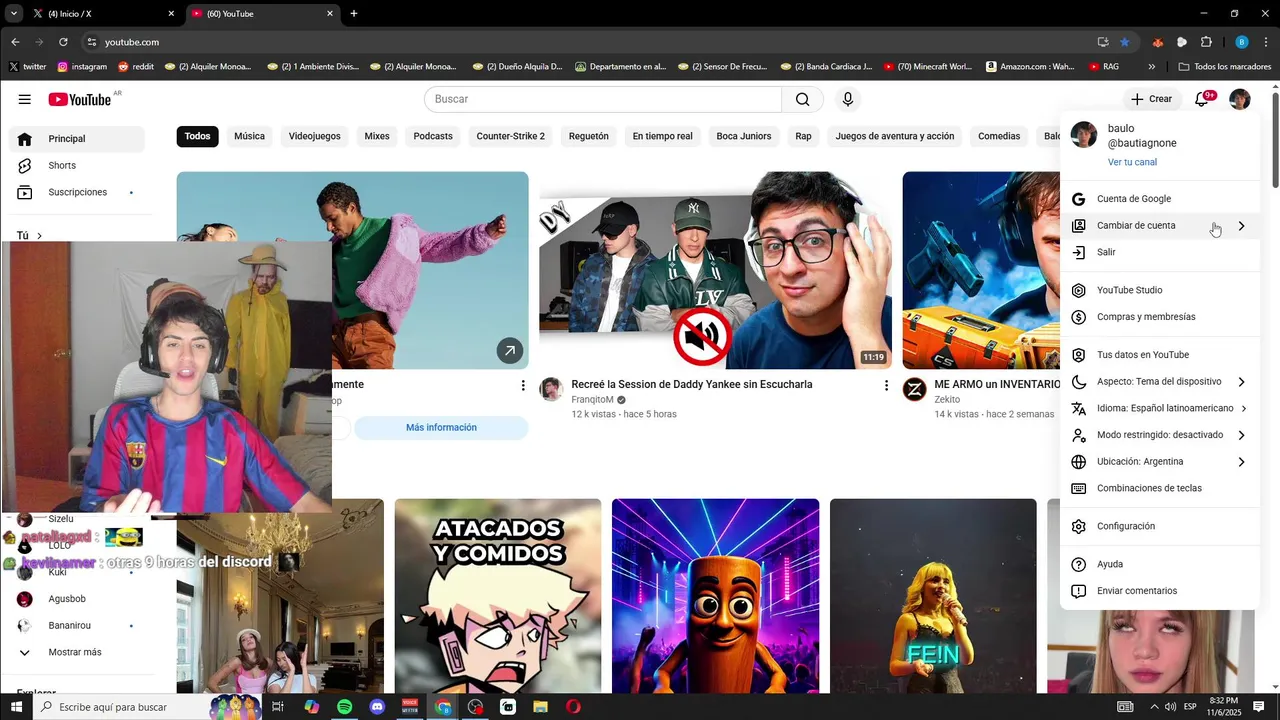Select the Podcasts filter chip

pyautogui.click(x=433, y=136)
